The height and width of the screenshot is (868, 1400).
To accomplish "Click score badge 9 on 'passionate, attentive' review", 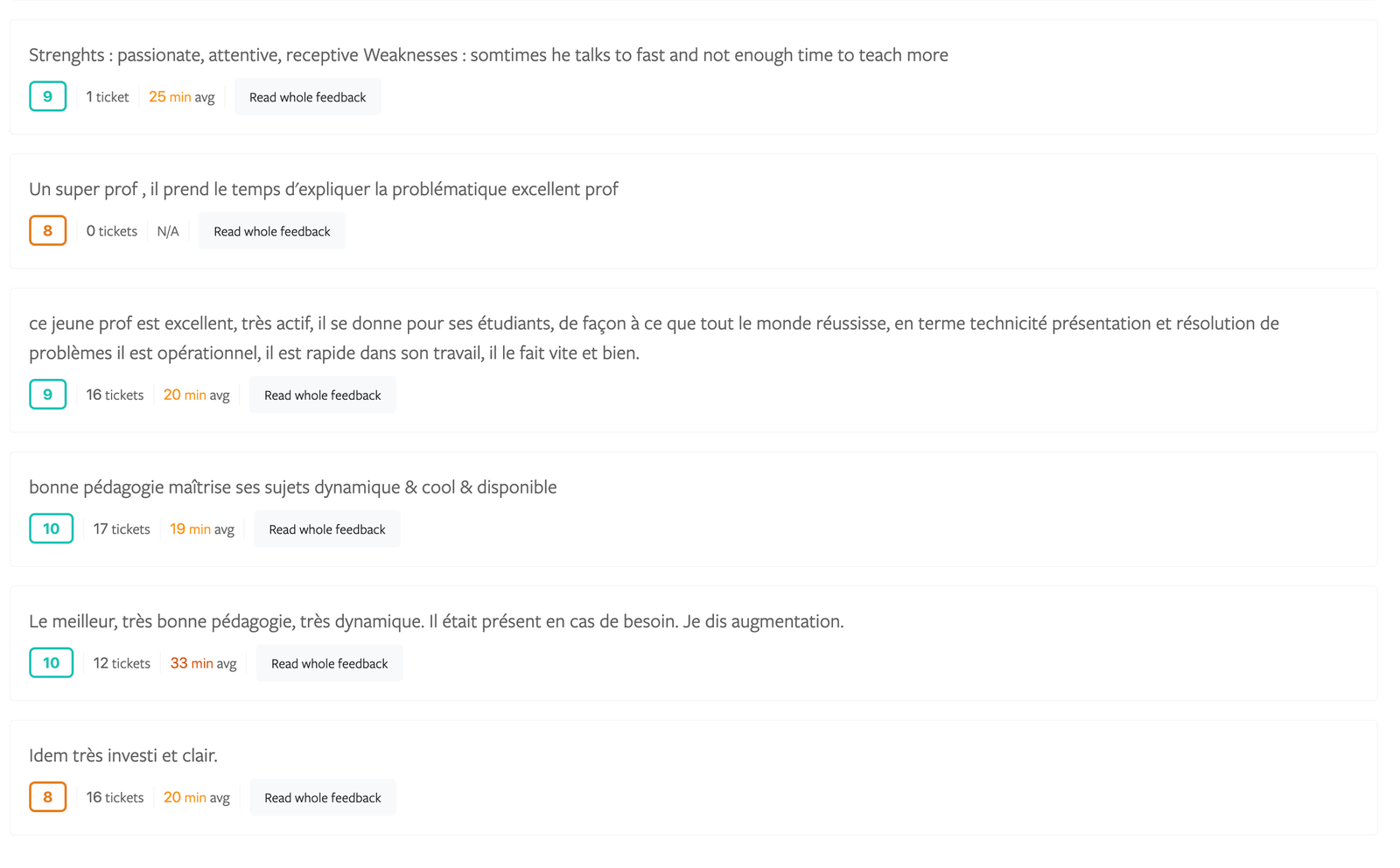I will pyautogui.click(x=47, y=96).
